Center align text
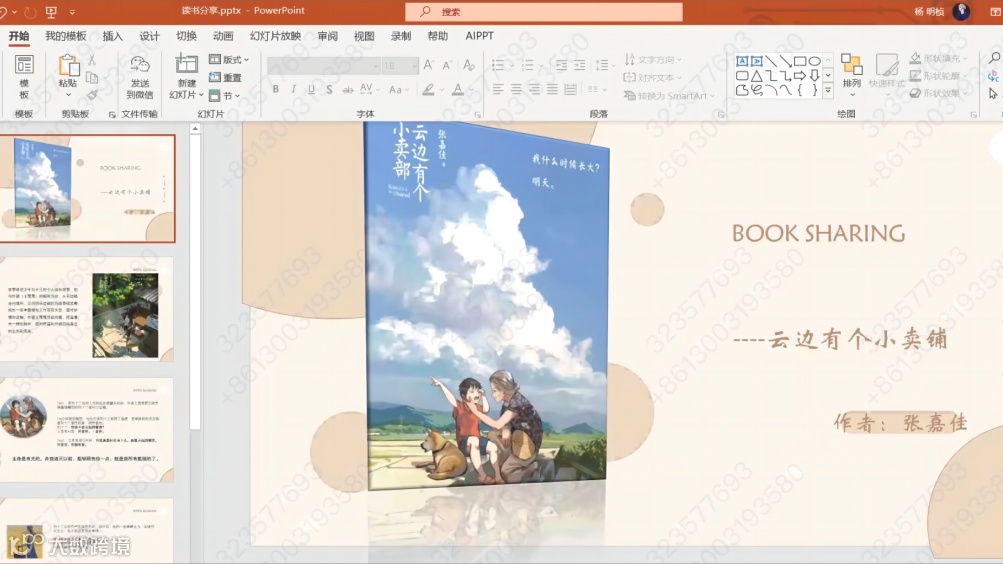Screen dimensions: 1003x564 516,90
